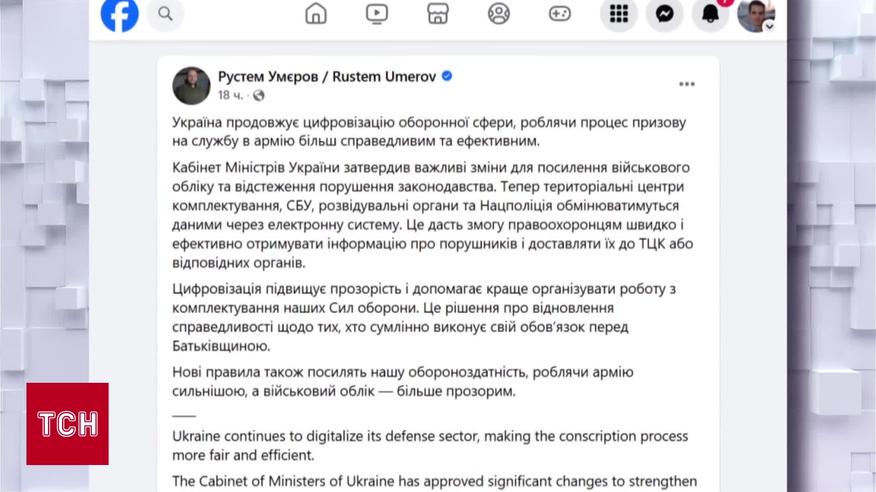Open Messenger chats

[x=664, y=13]
